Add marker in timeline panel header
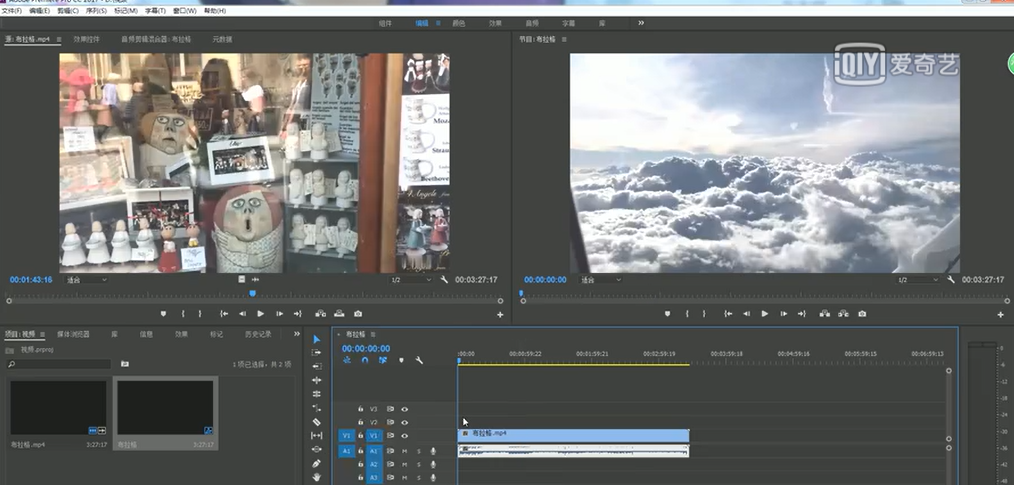The image size is (1014, 485). (x=401, y=360)
